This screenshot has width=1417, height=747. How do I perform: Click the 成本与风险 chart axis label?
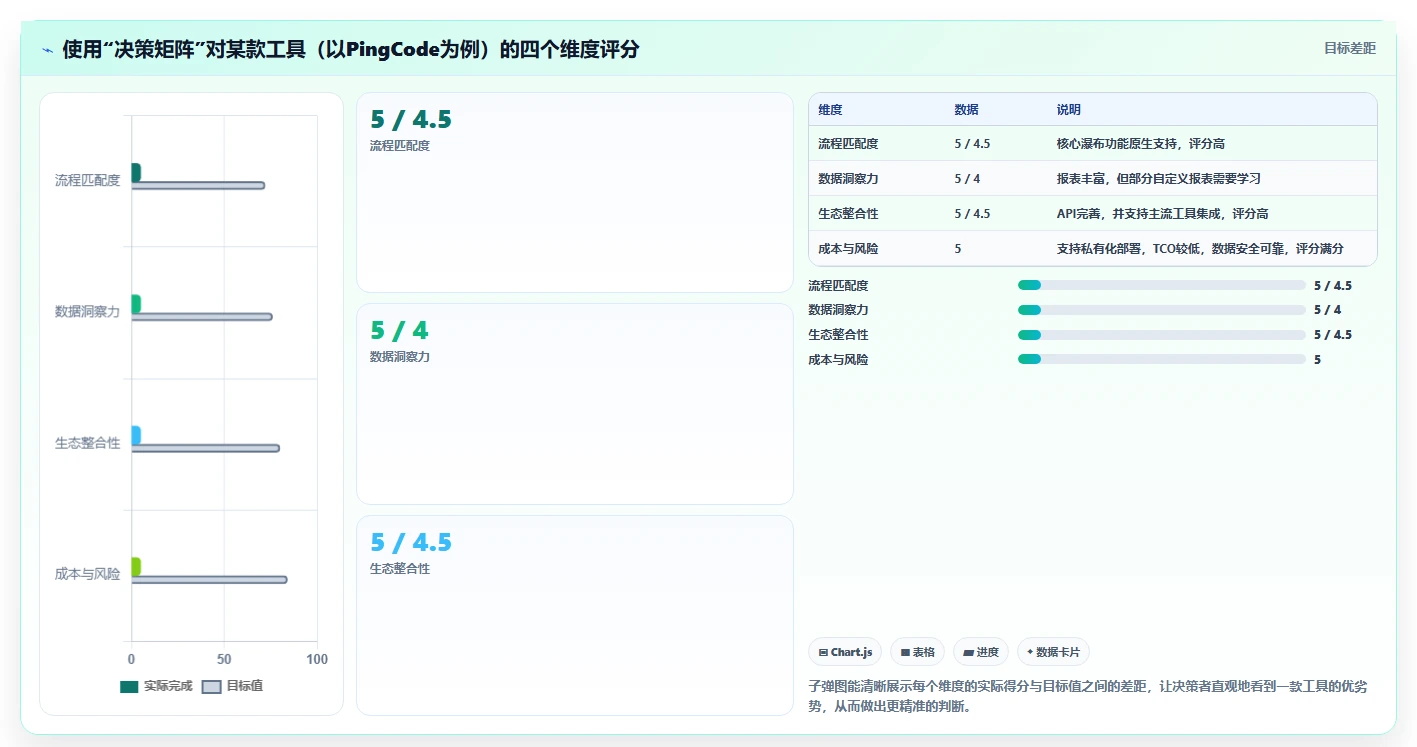pyautogui.click(x=87, y=574)
